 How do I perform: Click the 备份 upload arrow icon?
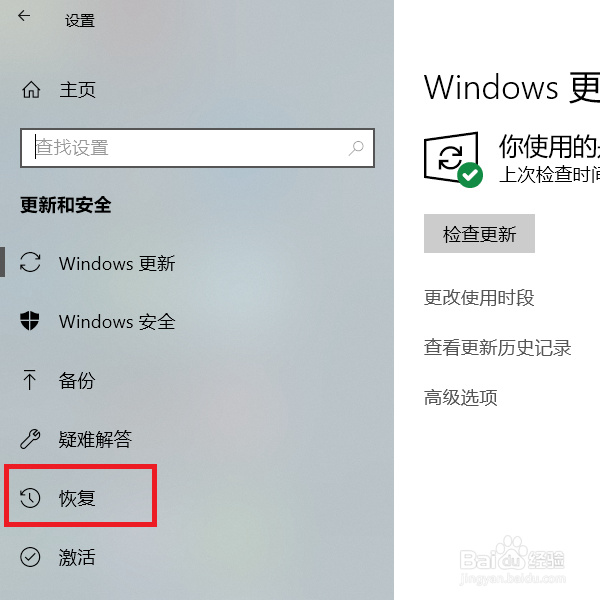pos(29,379)
